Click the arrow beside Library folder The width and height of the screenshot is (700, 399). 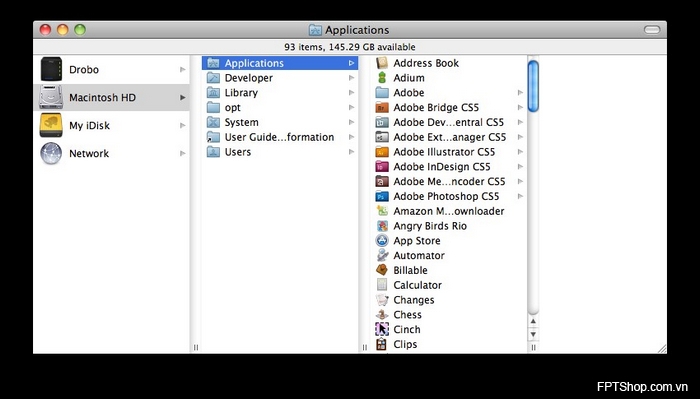(351, 92)
